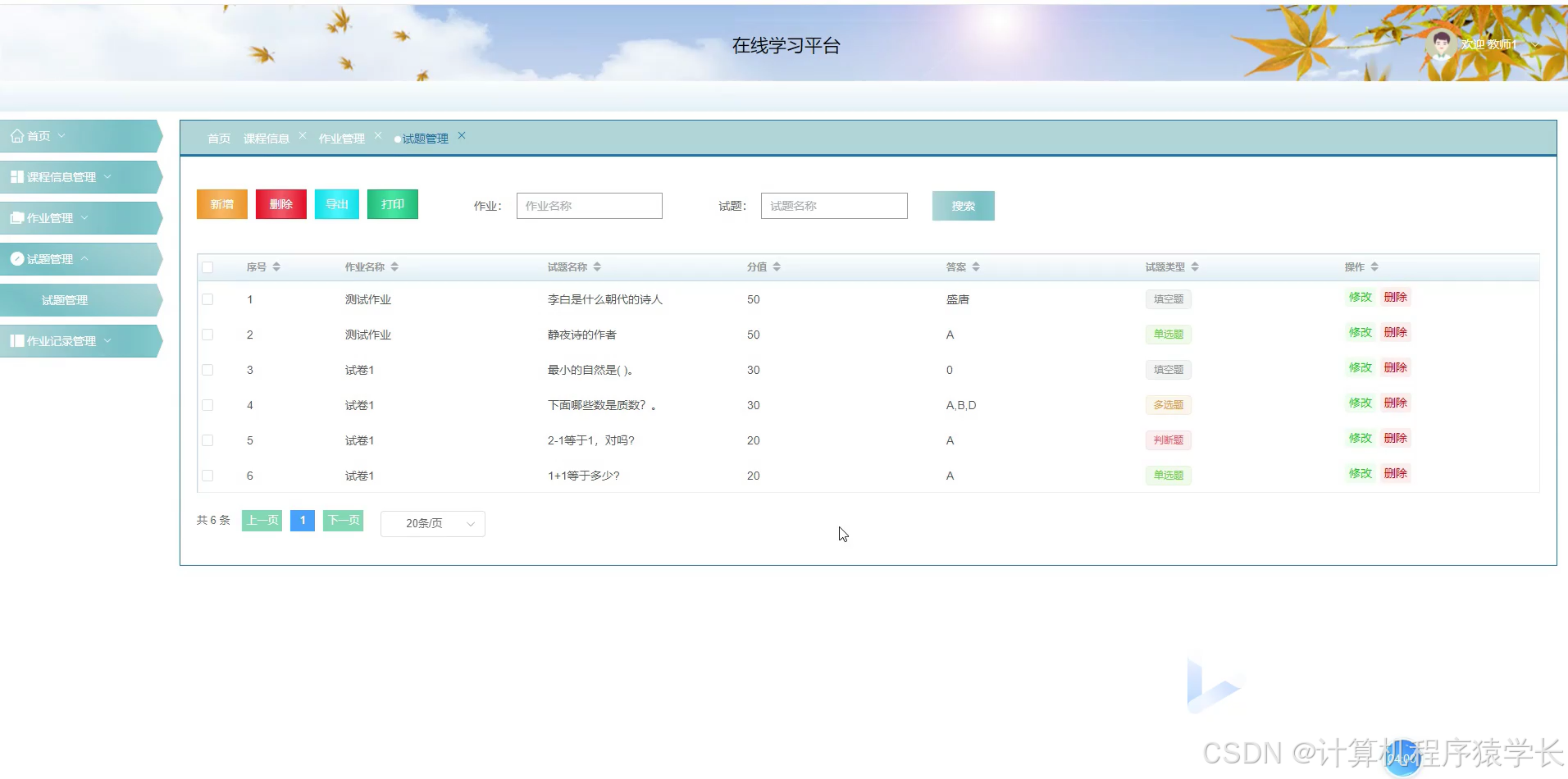
Task: Click 修改 for 静夜诗的作者 row
Action: pyautogui.click(x=1361, y=332)
